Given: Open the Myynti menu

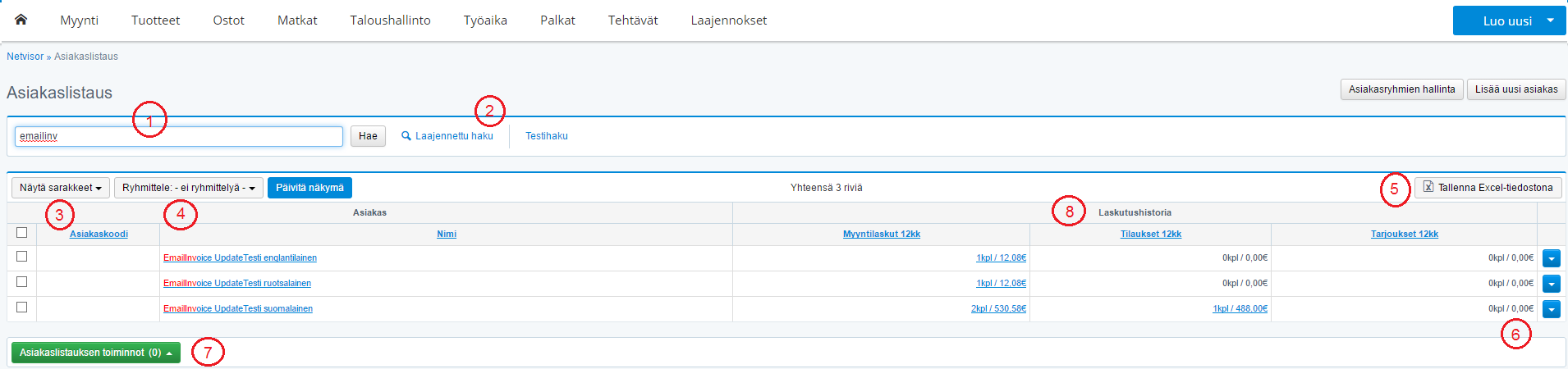Looking at the screenshot, I should [79, 20].
